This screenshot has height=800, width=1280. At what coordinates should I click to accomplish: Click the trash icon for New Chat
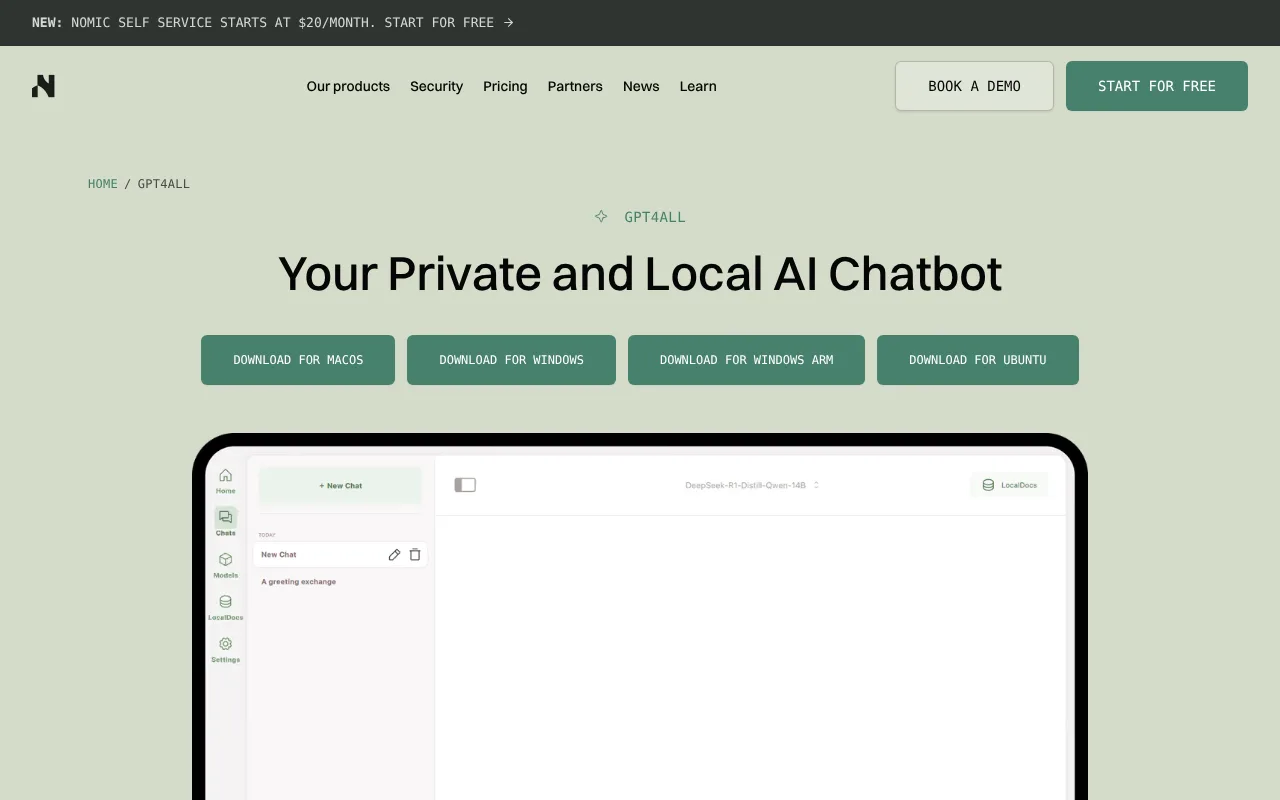tap(415, 554)
